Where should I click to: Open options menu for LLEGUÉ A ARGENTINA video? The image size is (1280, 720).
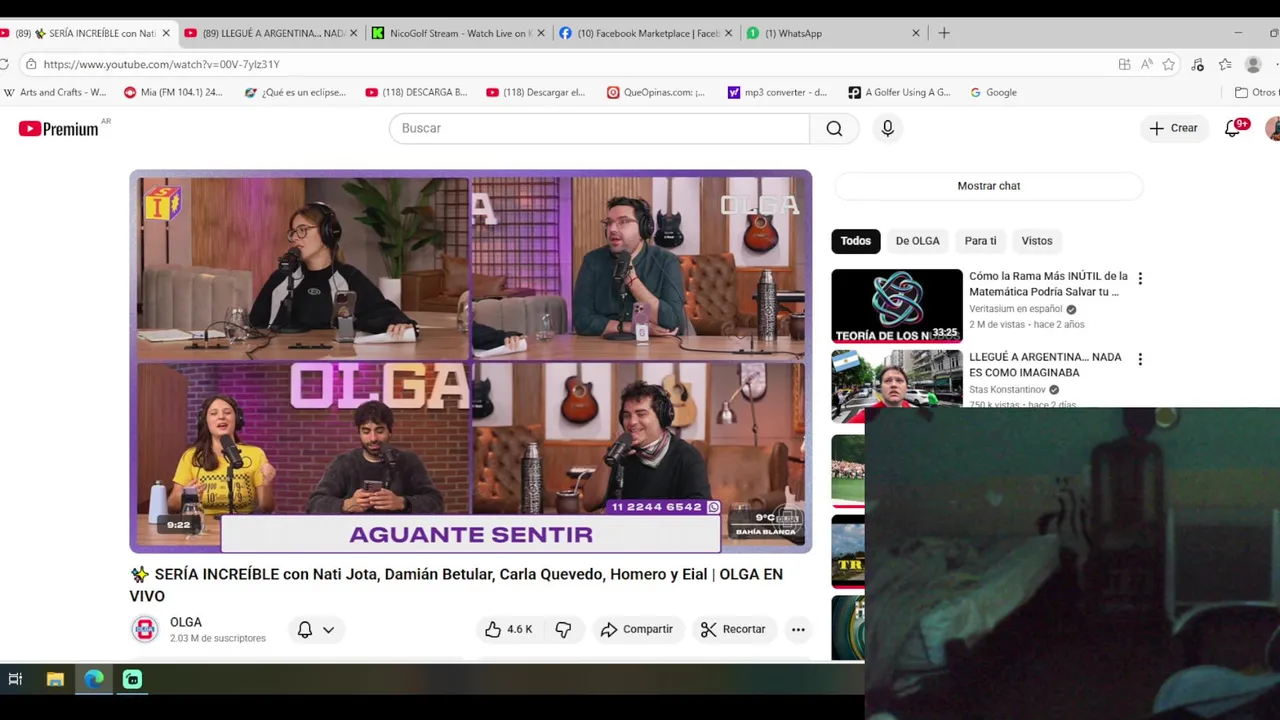(1140, 359)
